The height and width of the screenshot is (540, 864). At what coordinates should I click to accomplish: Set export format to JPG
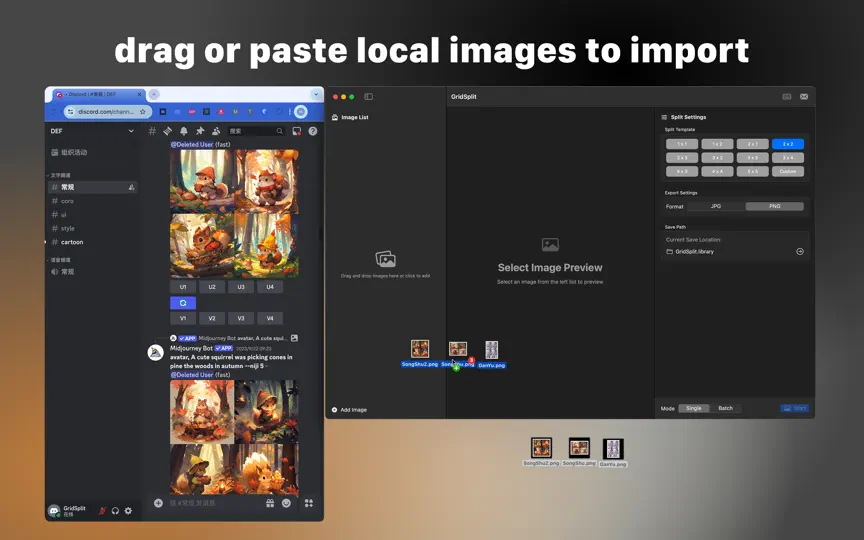point(716,206)
